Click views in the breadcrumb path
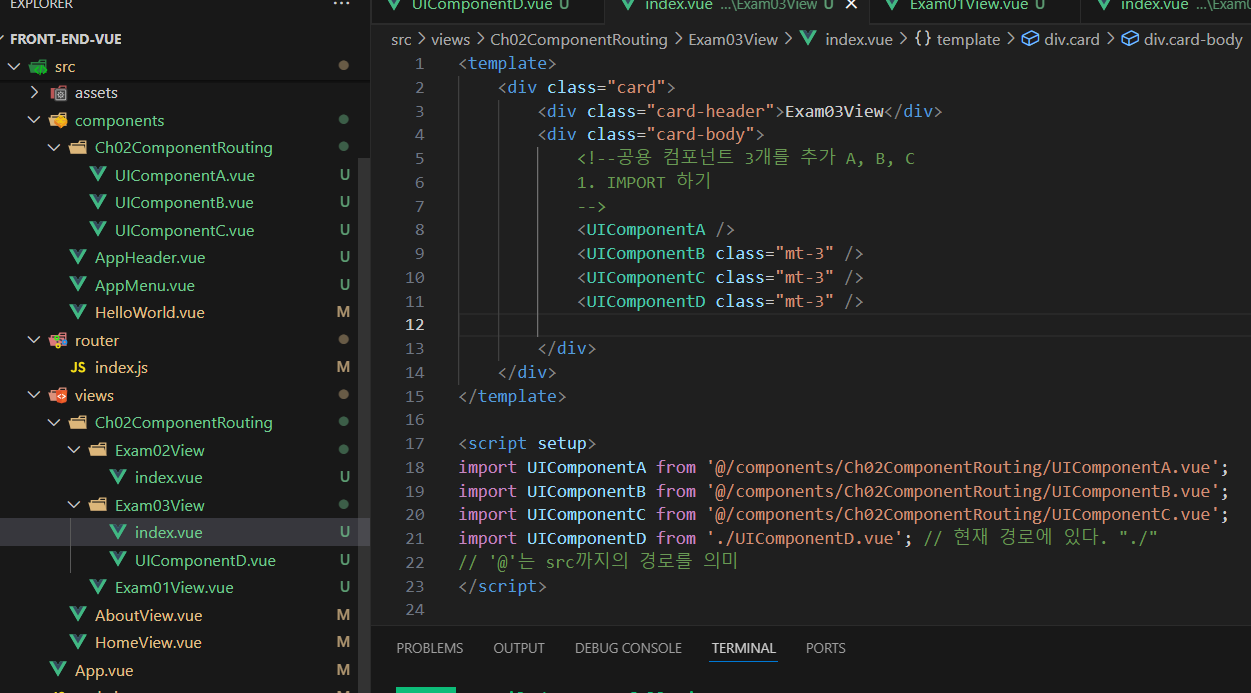 [450, 39]
